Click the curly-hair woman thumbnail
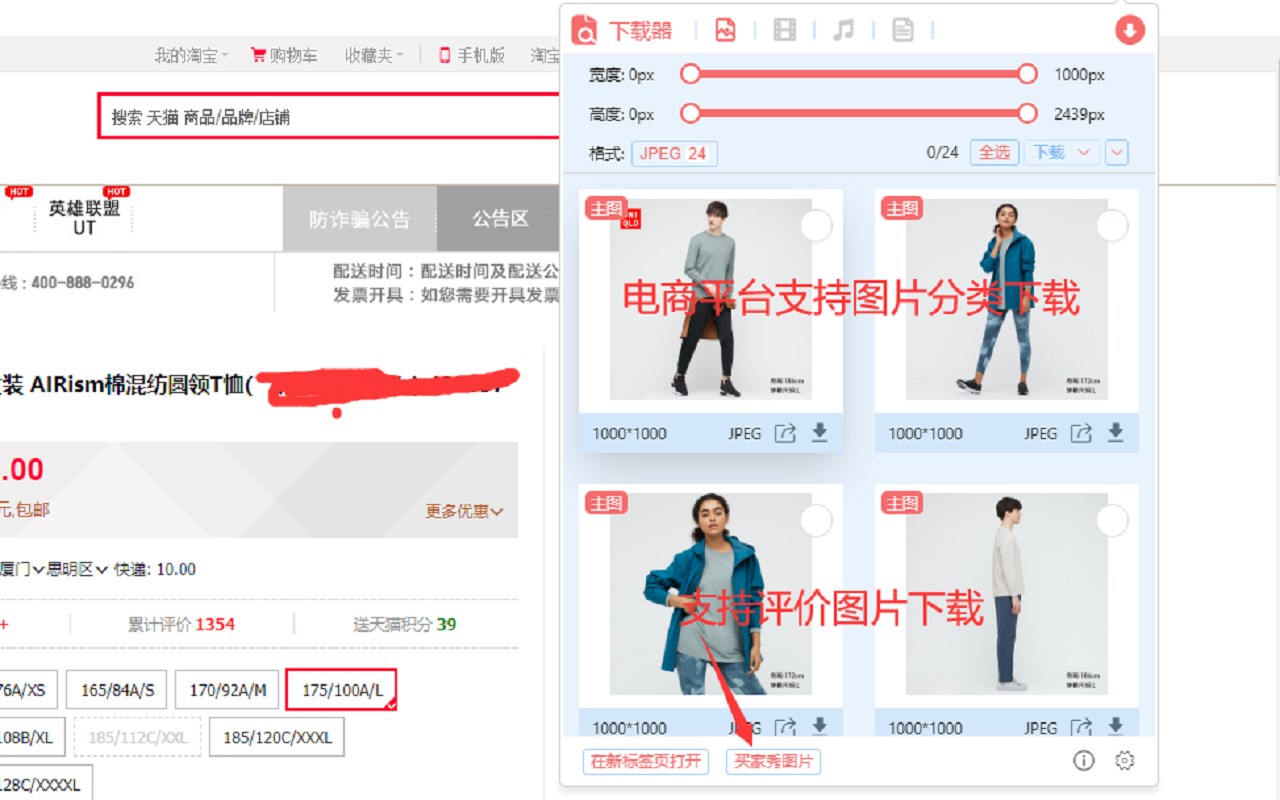The image size is (1280, 800). 711,594
